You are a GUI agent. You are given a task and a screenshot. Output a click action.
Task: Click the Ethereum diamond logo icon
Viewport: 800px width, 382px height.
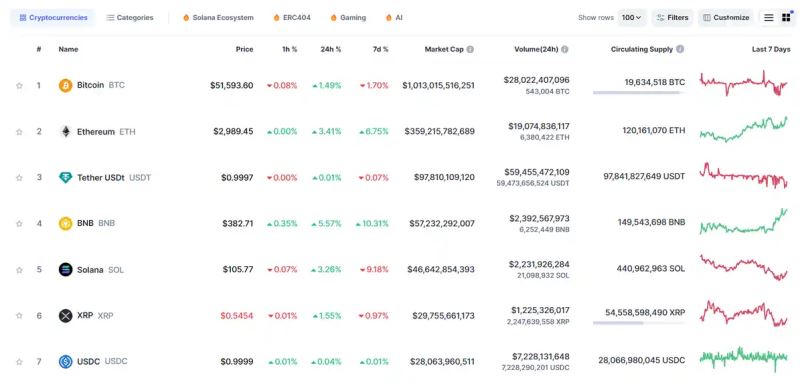coord(65,132)
